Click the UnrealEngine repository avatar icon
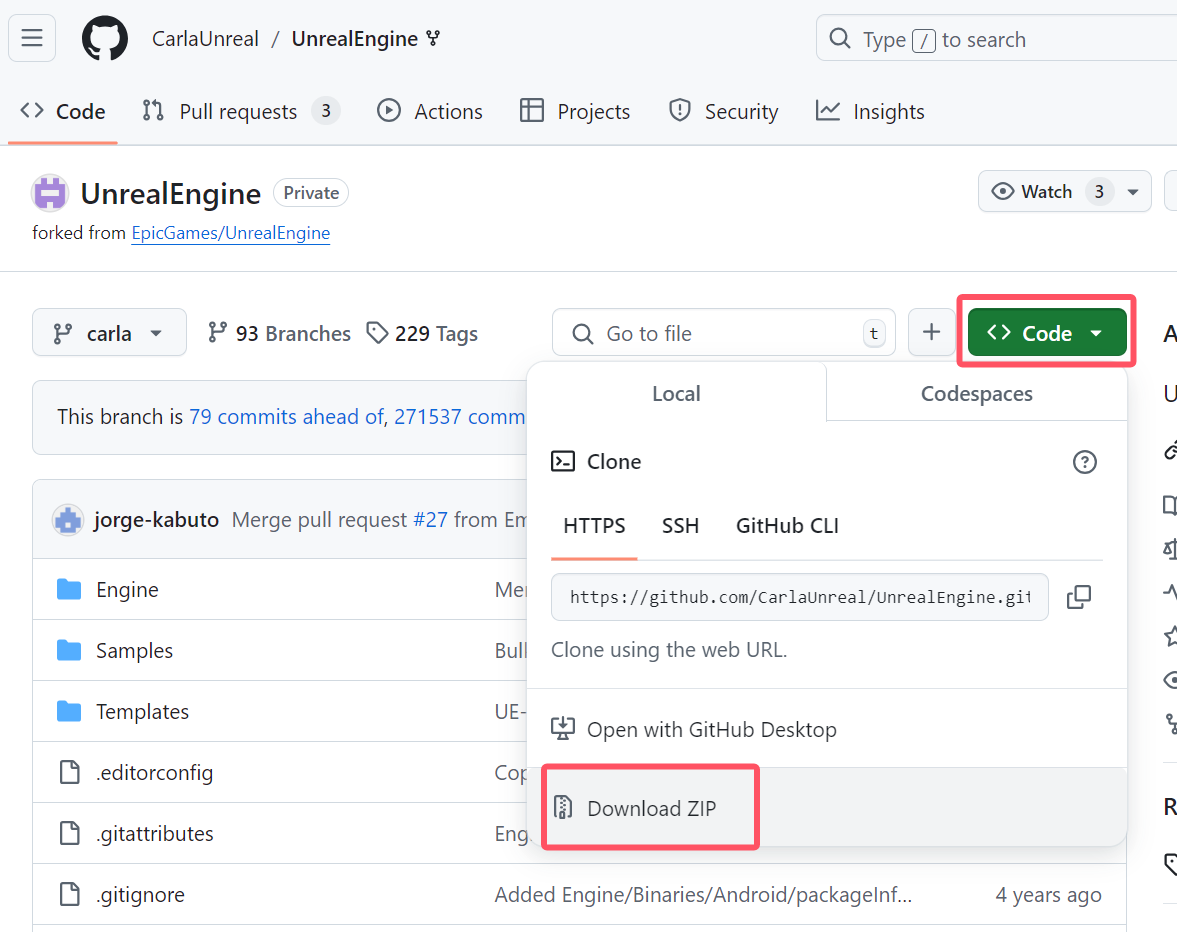 pos(50,193)
